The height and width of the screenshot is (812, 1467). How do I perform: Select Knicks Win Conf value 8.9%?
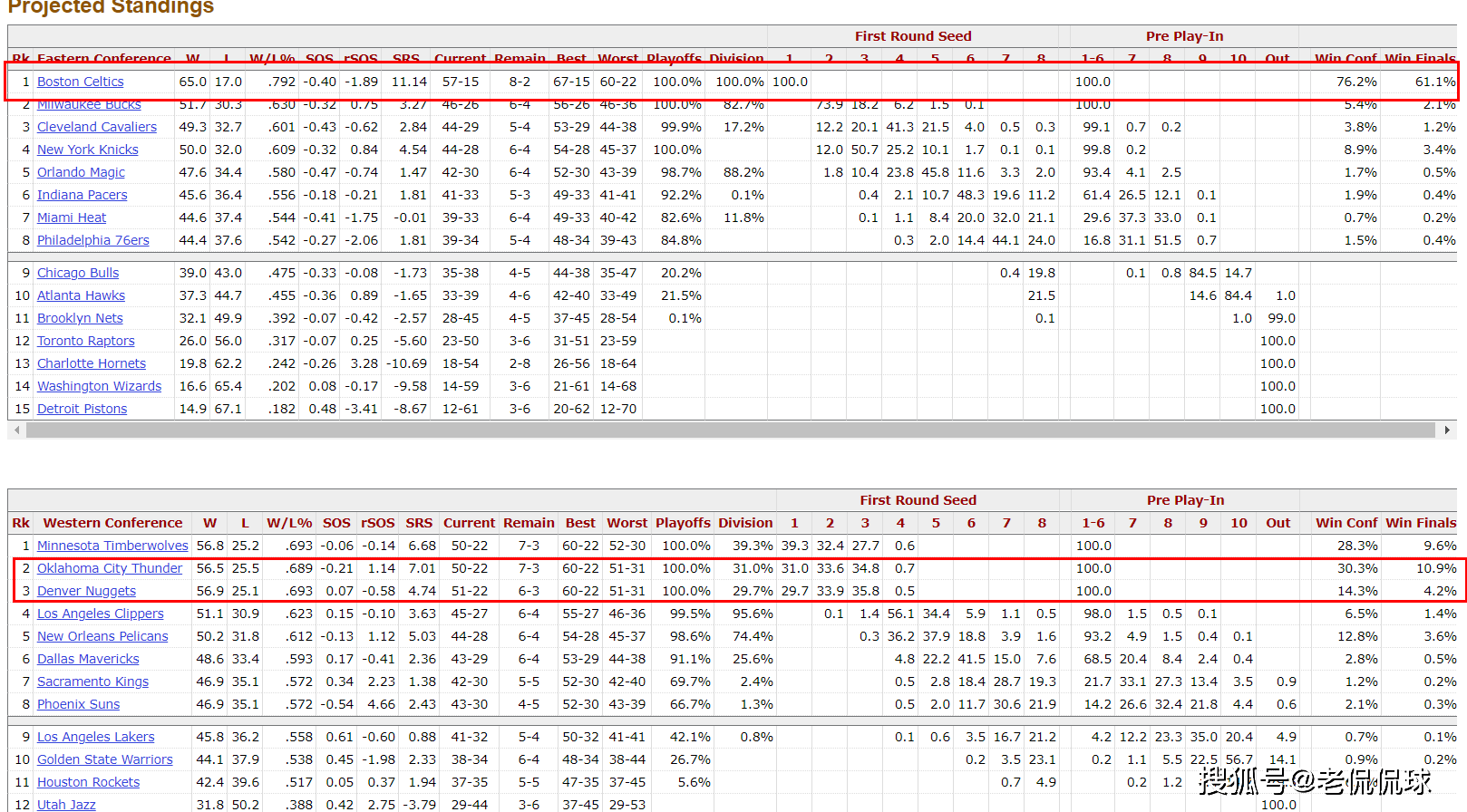click(1360, 150)
